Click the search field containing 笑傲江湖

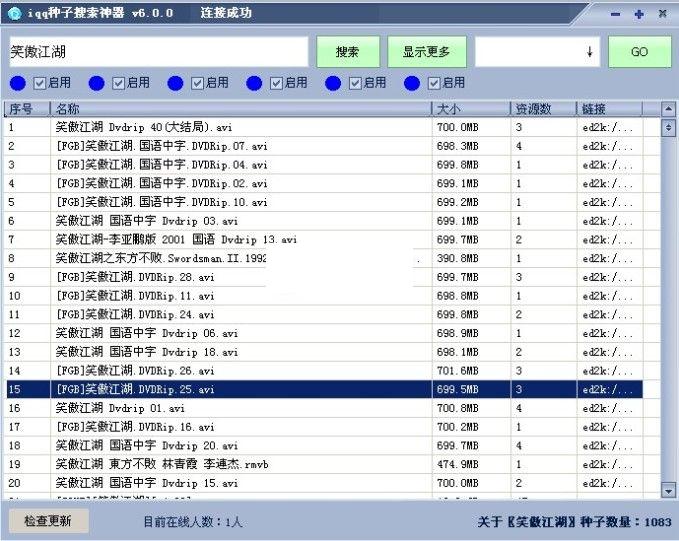[158, 52]
